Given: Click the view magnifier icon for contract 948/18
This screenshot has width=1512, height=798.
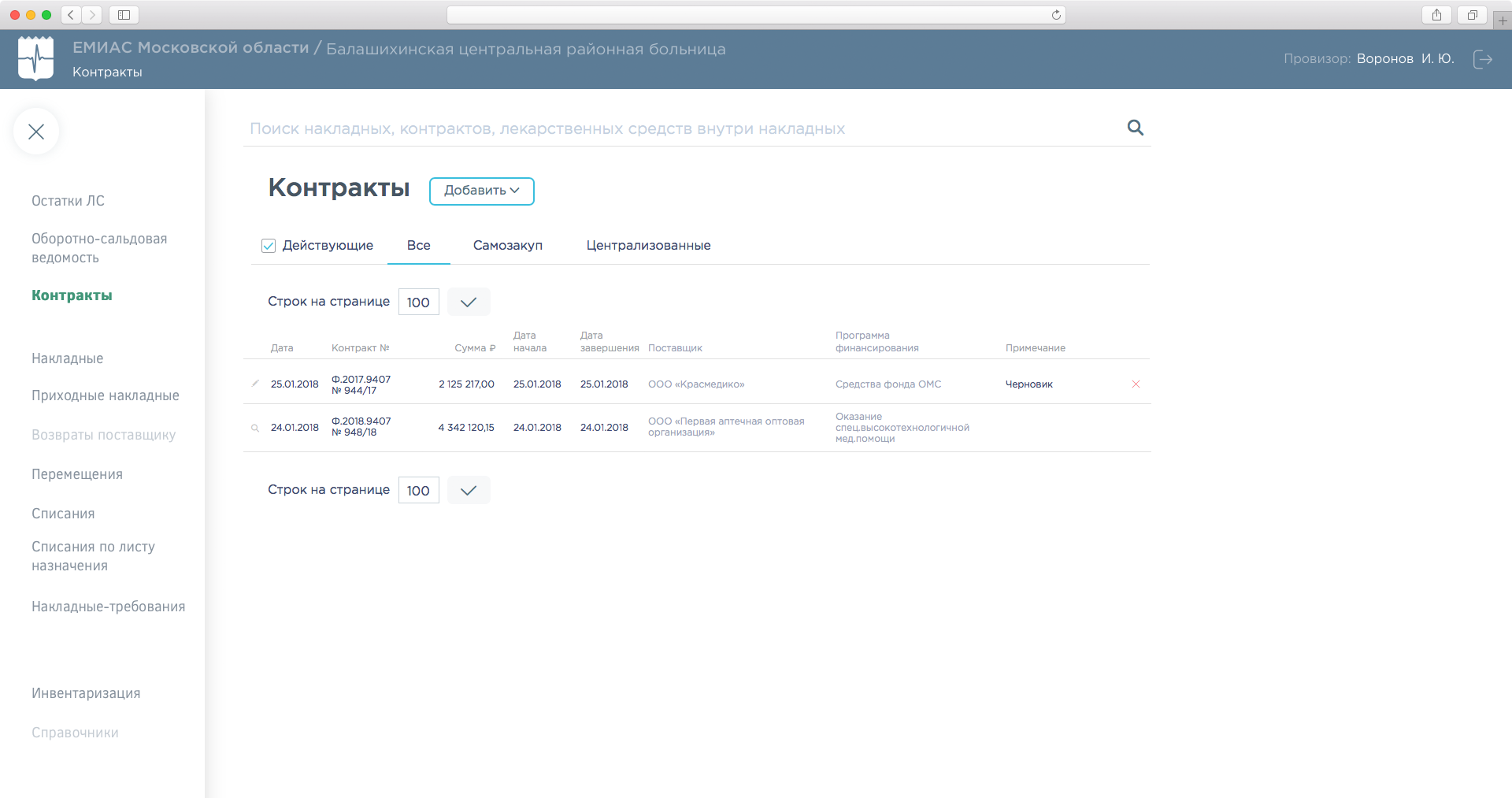Looking at the screenshot, I should (x=255, y=428).
